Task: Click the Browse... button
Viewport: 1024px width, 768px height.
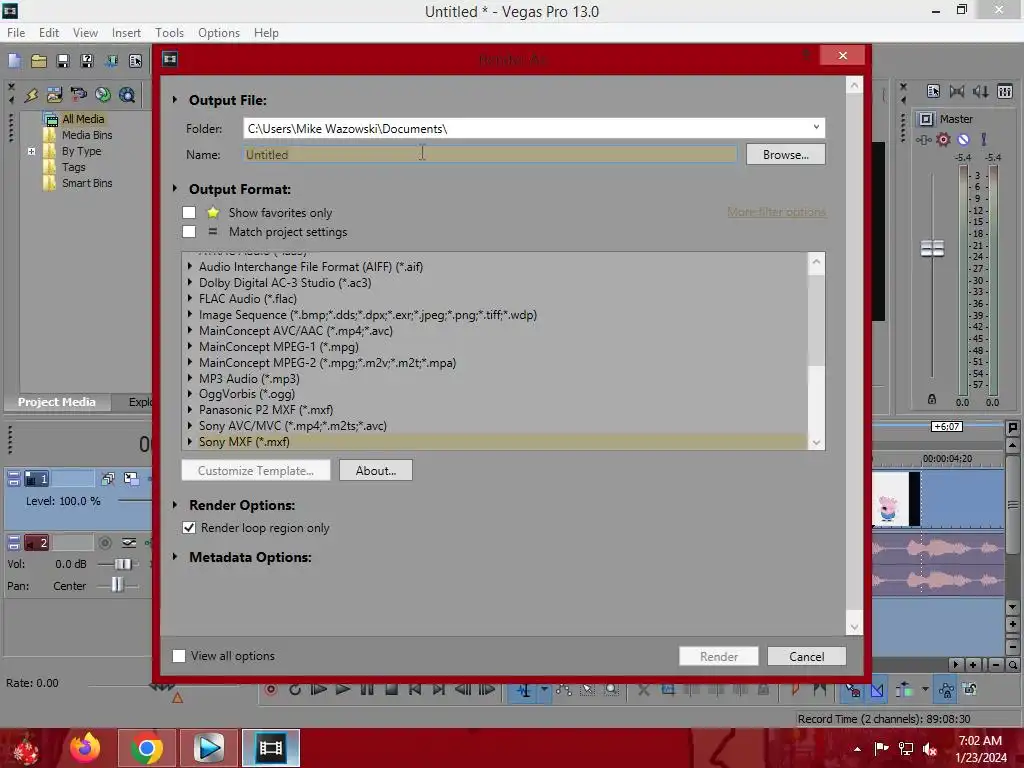Action: [x=786, y=155]
